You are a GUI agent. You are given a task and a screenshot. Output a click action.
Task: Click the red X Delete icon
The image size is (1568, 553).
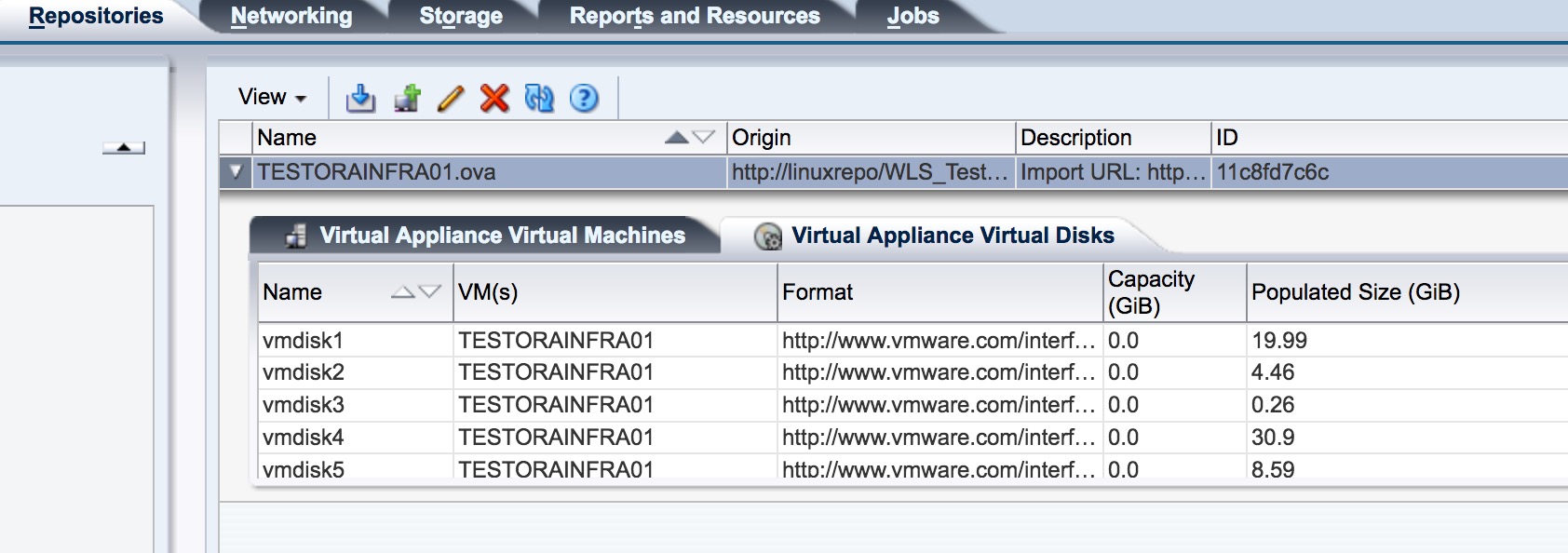[494, 98]
